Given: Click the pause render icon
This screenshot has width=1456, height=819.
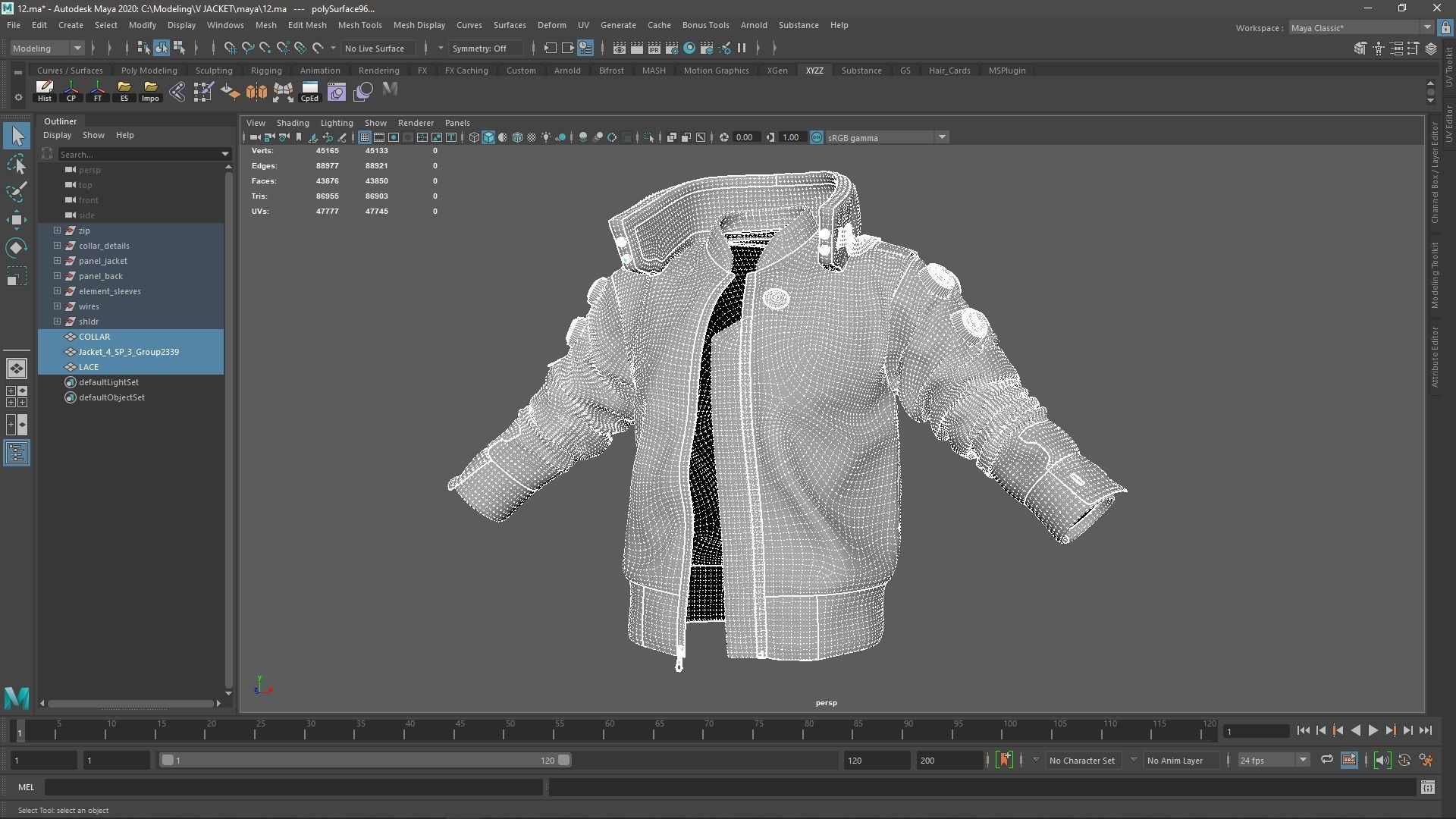Looking at the screenshot, I should (742, 48).
